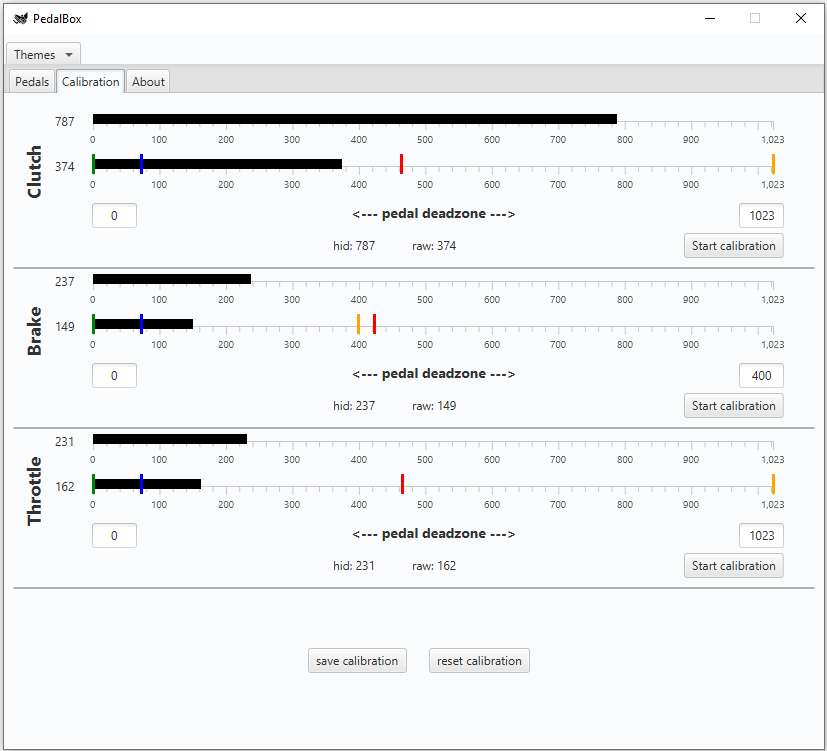Click the Clutch section label
Viewport: 827px width, 751px height.
click(x=34, y=172)
